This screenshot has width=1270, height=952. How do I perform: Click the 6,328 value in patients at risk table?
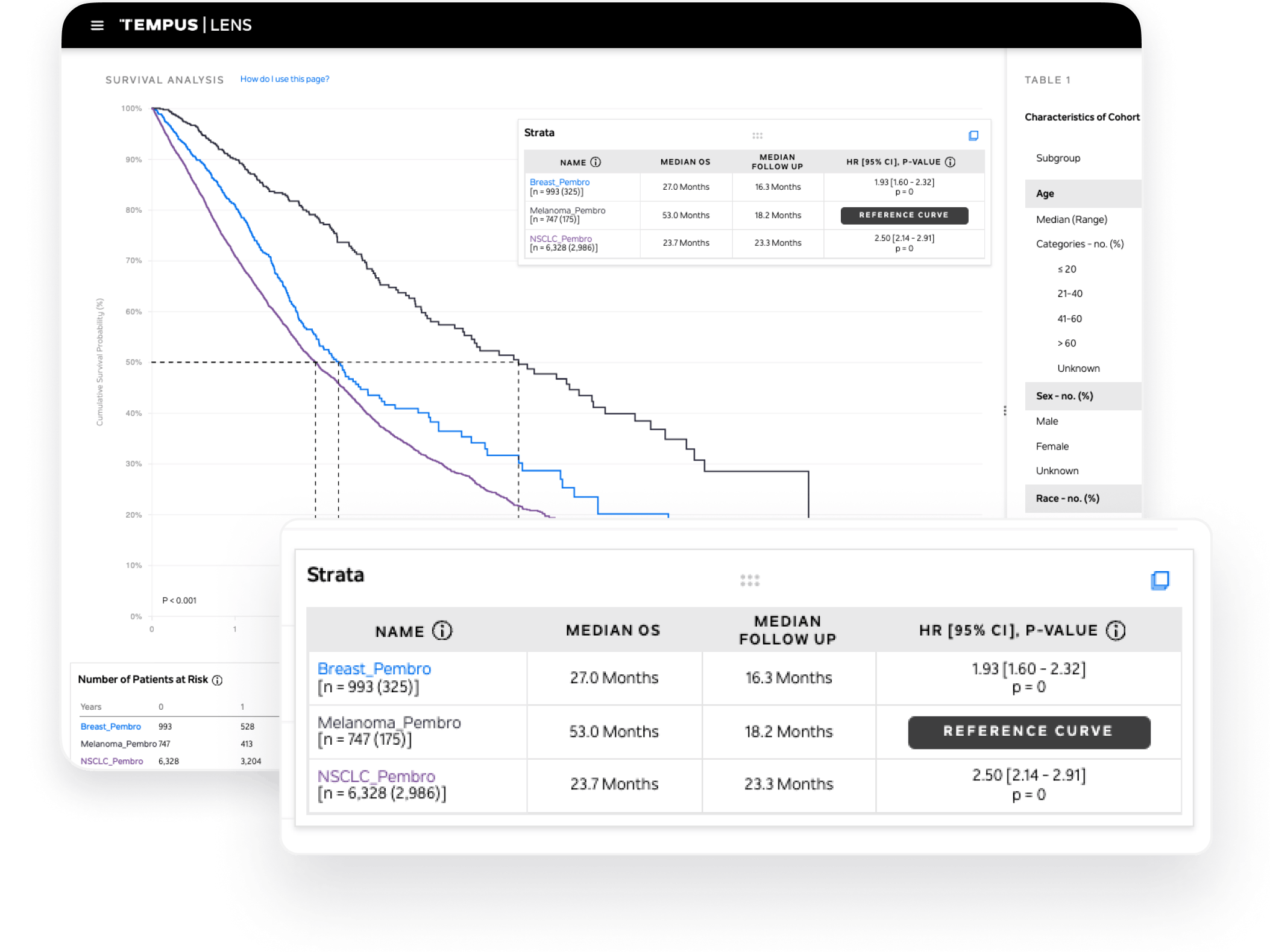click(168, 761)
